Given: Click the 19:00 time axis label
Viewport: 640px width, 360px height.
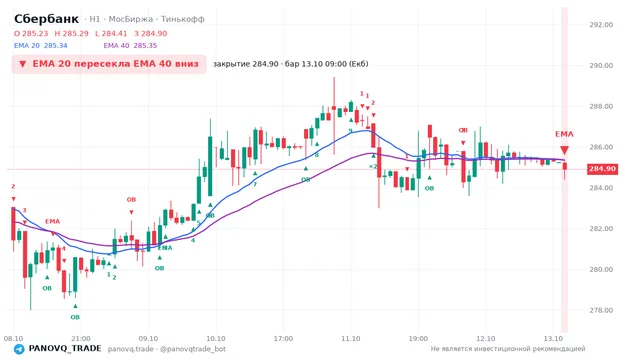Looking at the screenshot, I should [418, 339].
